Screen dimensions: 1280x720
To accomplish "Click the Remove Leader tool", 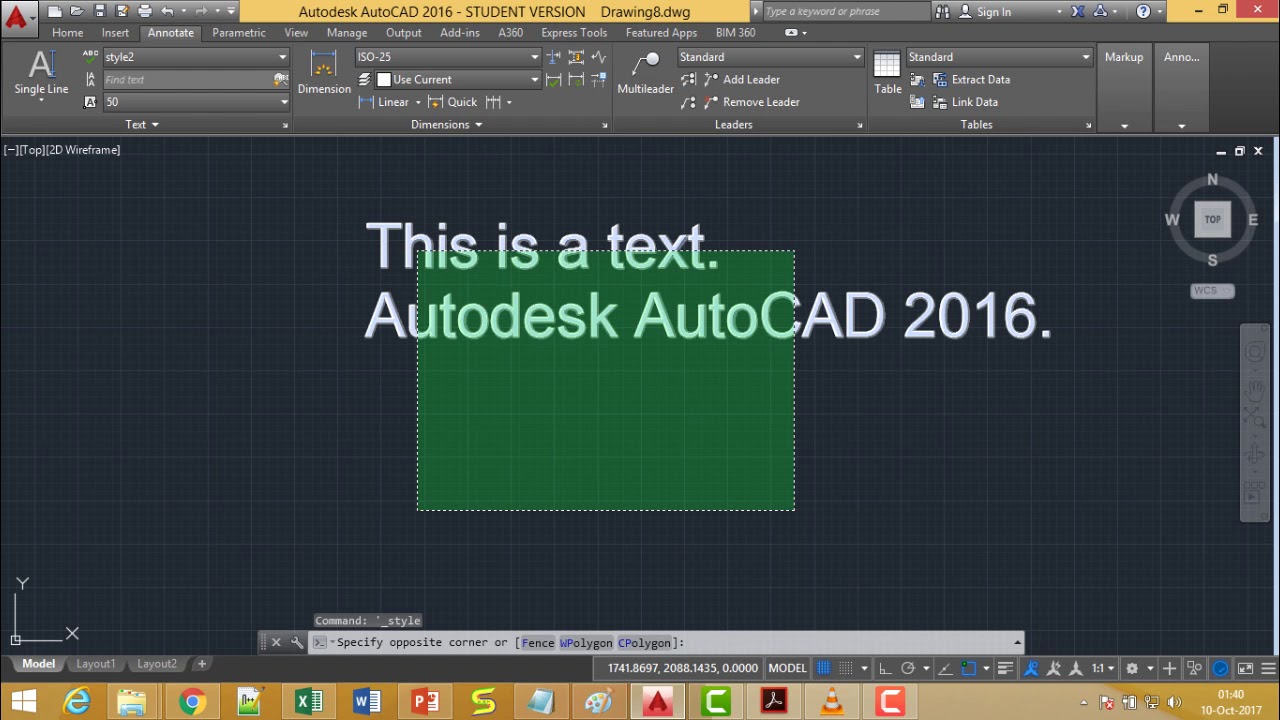I will pos(750,102).
